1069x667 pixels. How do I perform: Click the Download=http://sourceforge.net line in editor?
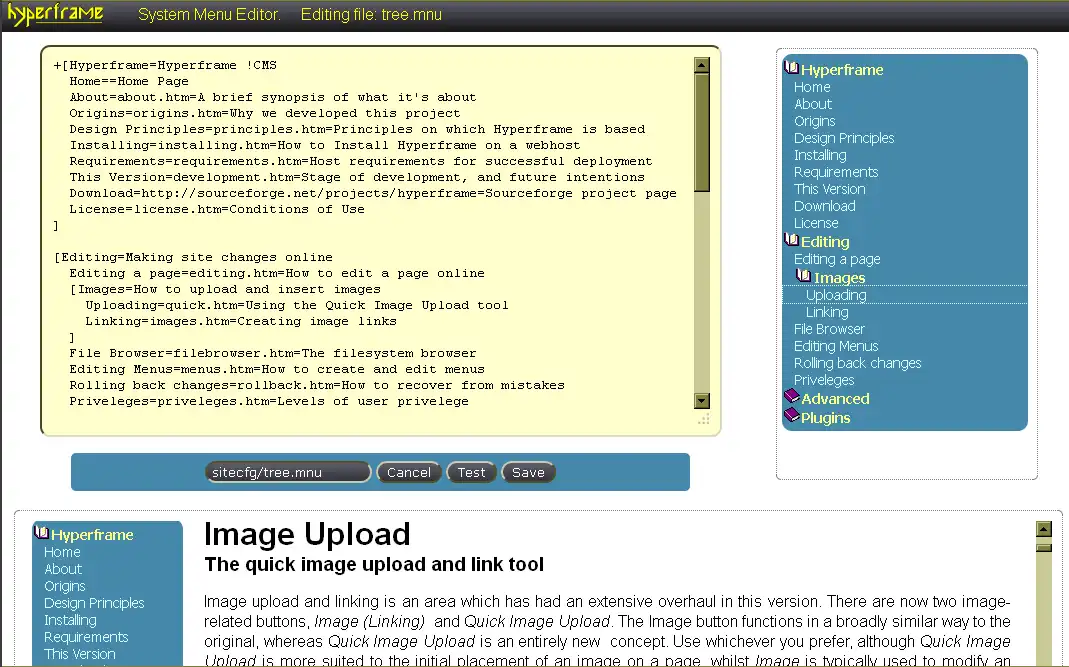pyautogui.click(x=373, y=194)
